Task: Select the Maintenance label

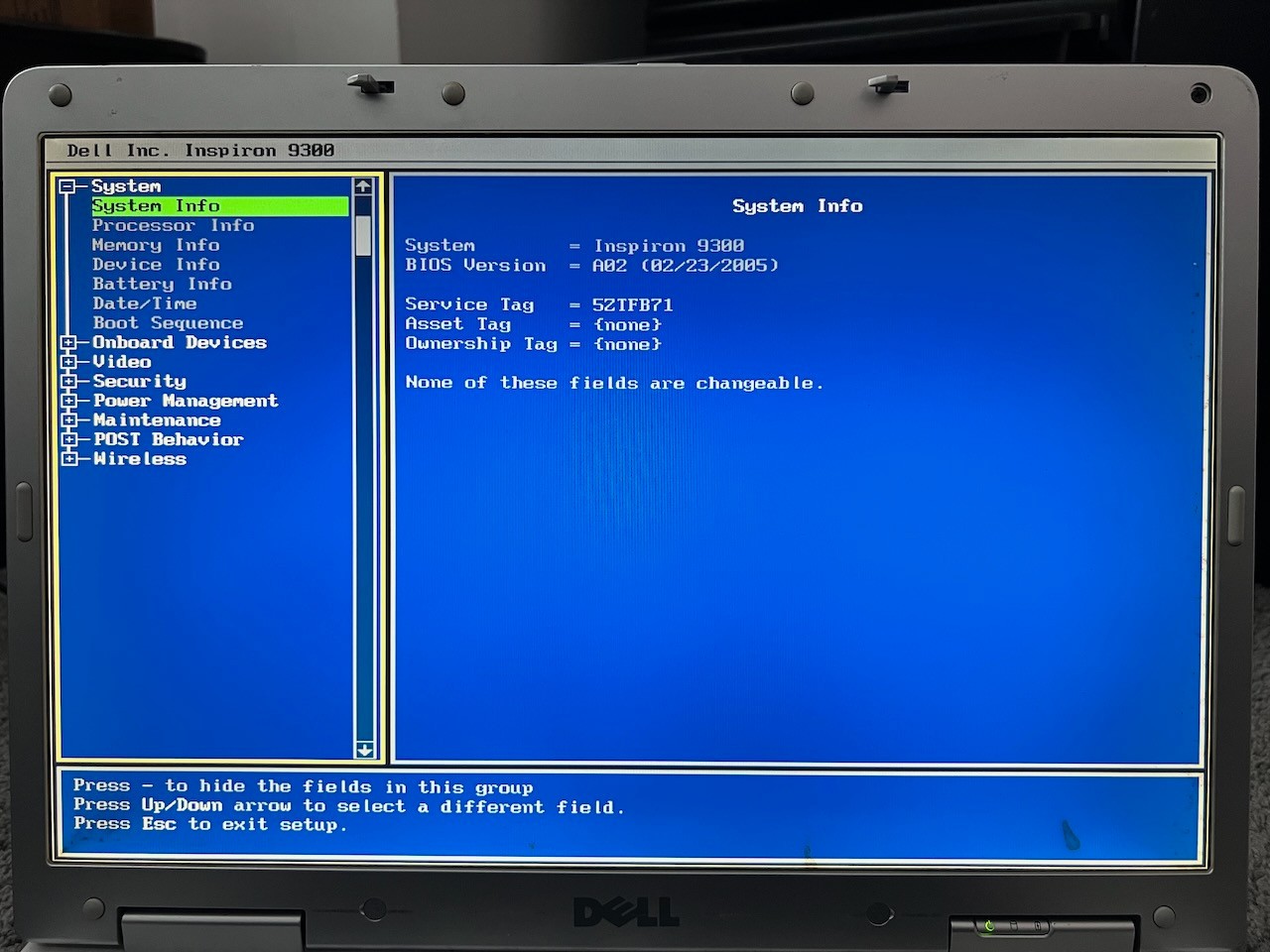Action: (157, 420)
